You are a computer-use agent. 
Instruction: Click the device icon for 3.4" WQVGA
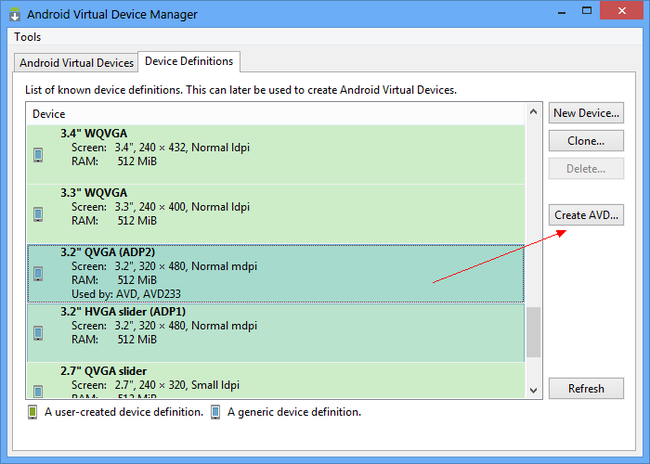coord(38,155)
